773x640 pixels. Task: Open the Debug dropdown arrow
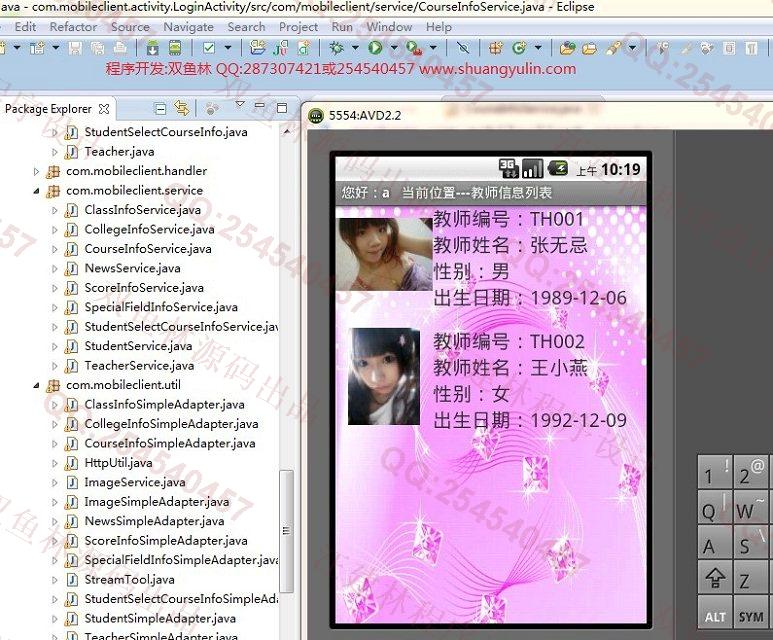click(355, 48)
